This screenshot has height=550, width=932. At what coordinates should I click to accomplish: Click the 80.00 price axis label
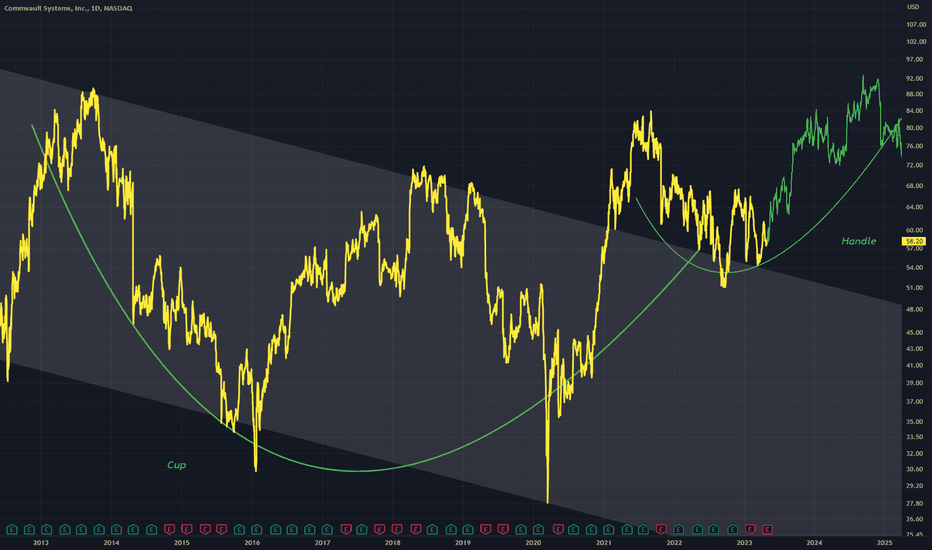(916, 128)
